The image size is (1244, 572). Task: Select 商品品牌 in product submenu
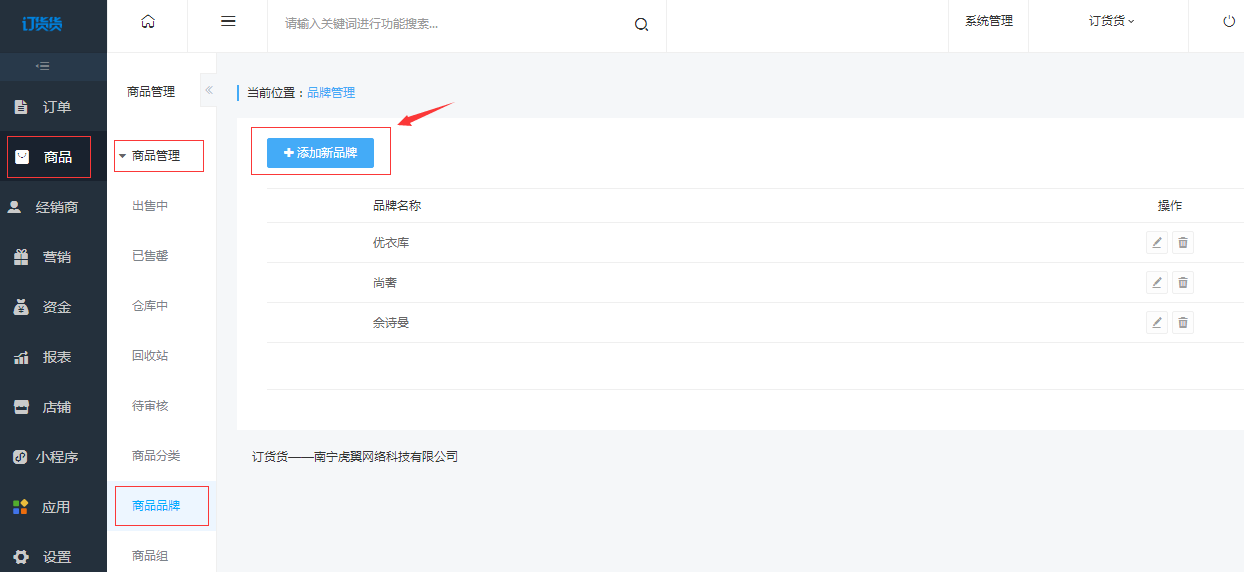click(x=156, y=506)
